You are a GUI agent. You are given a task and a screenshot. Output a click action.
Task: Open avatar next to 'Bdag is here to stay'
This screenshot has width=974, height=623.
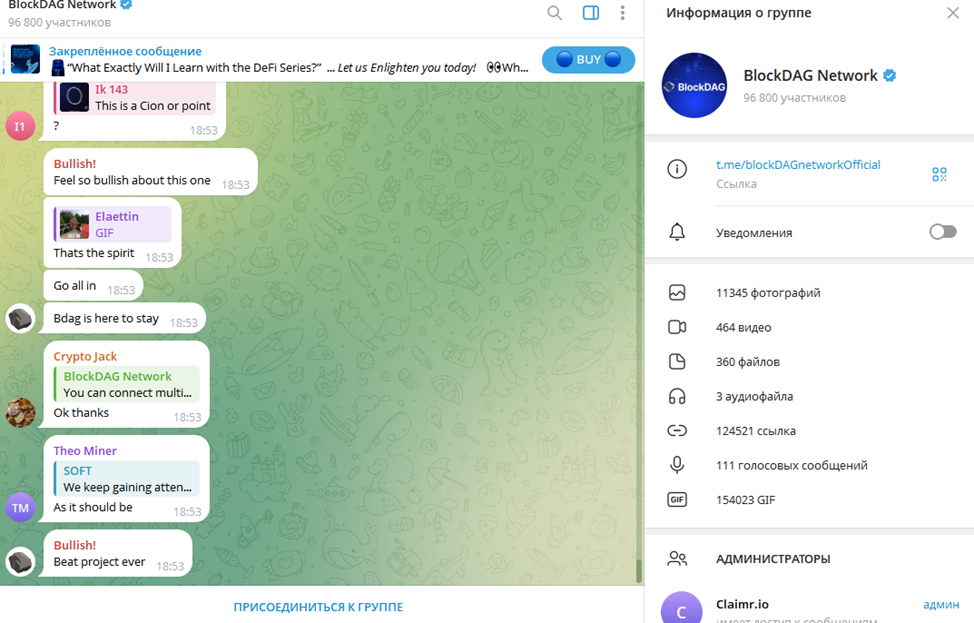(x=20, y=319)
